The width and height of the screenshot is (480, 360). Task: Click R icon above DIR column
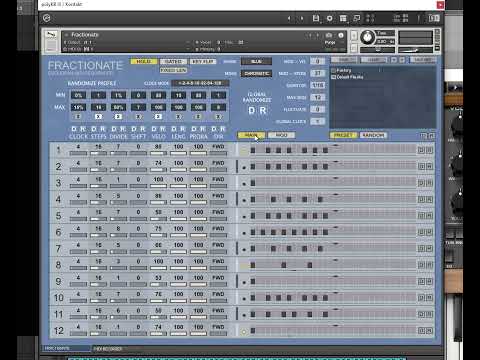[x=223, y=129]
